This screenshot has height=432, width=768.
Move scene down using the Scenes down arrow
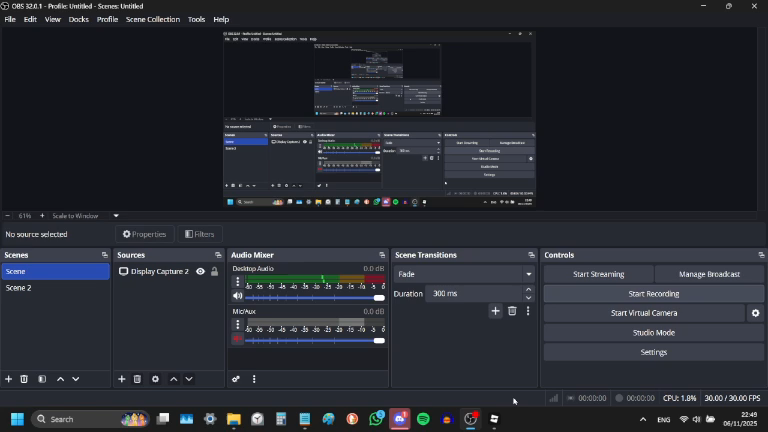[75, 379]
